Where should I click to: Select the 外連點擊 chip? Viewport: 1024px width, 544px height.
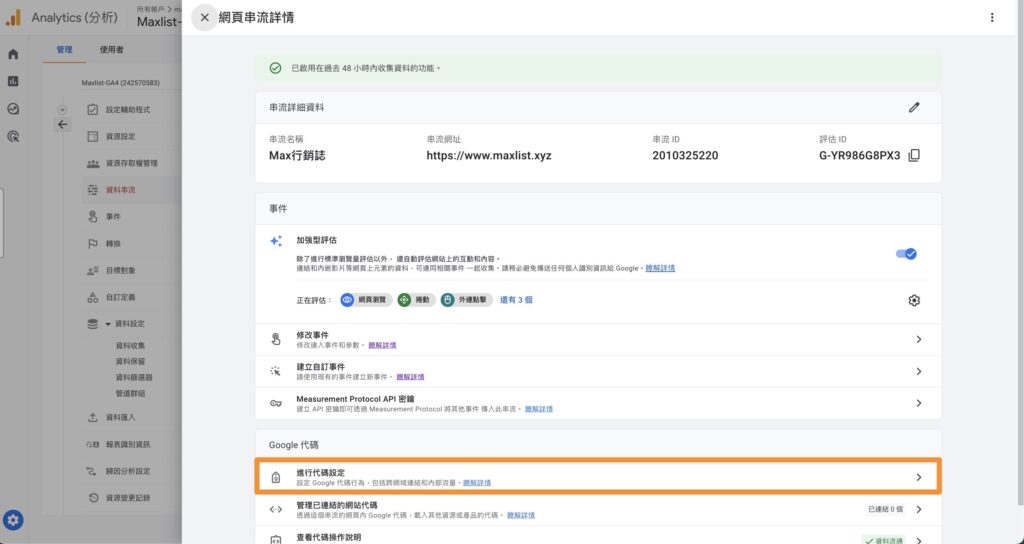tap(466, 300)
